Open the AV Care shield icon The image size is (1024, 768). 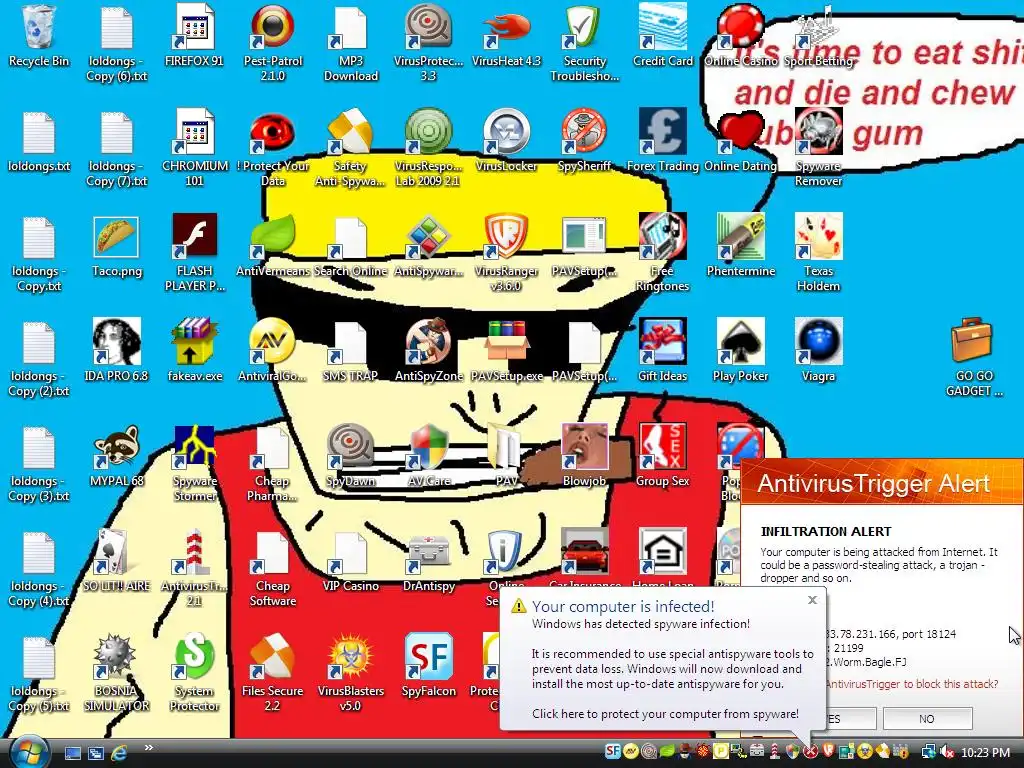pyautogui.click(x=428, y=447)
